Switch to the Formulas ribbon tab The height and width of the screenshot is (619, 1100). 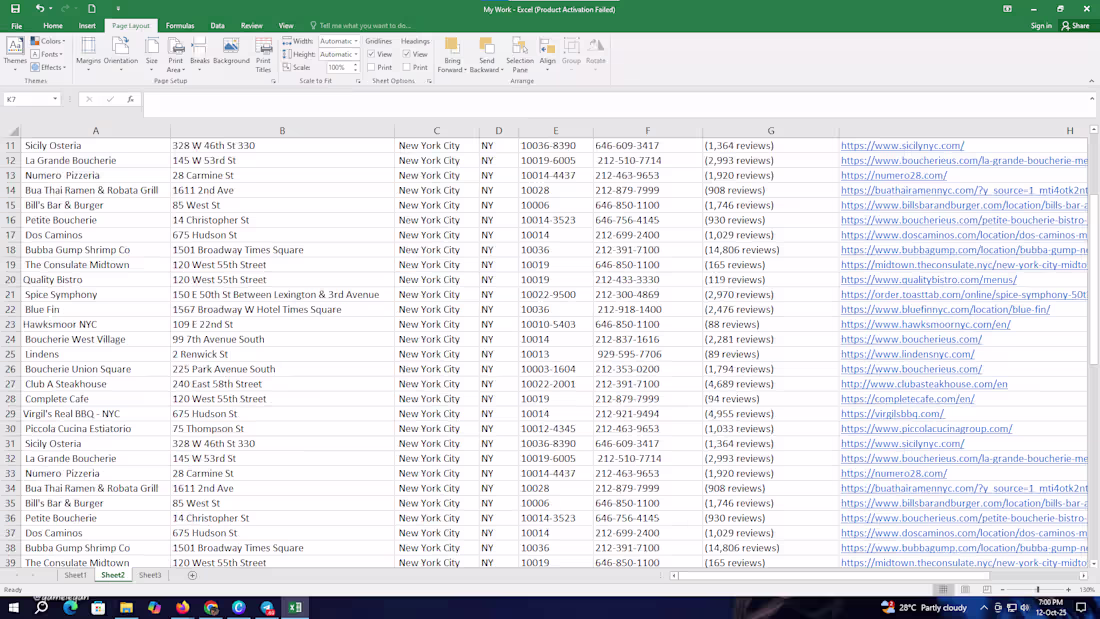pyautogui.click(x=180, y=26)
